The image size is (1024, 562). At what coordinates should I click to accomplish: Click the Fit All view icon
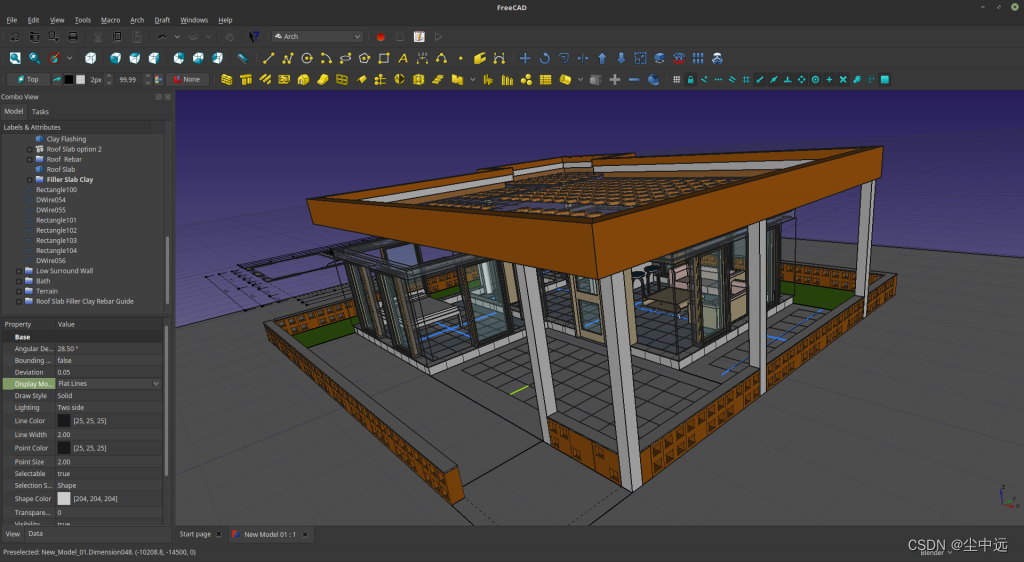tap(15, 58)
